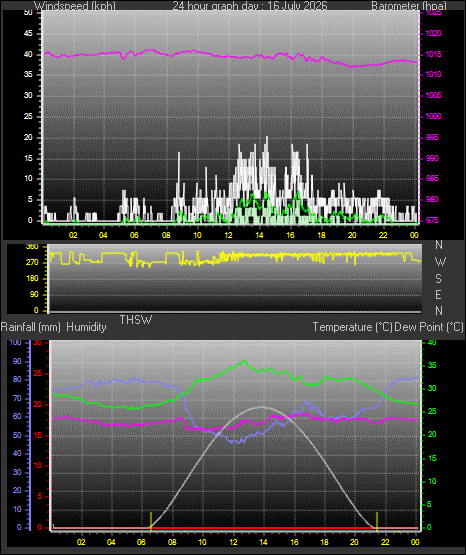
Task: Click the Rainfall (mm) label
Action: (x=30, y=327)
